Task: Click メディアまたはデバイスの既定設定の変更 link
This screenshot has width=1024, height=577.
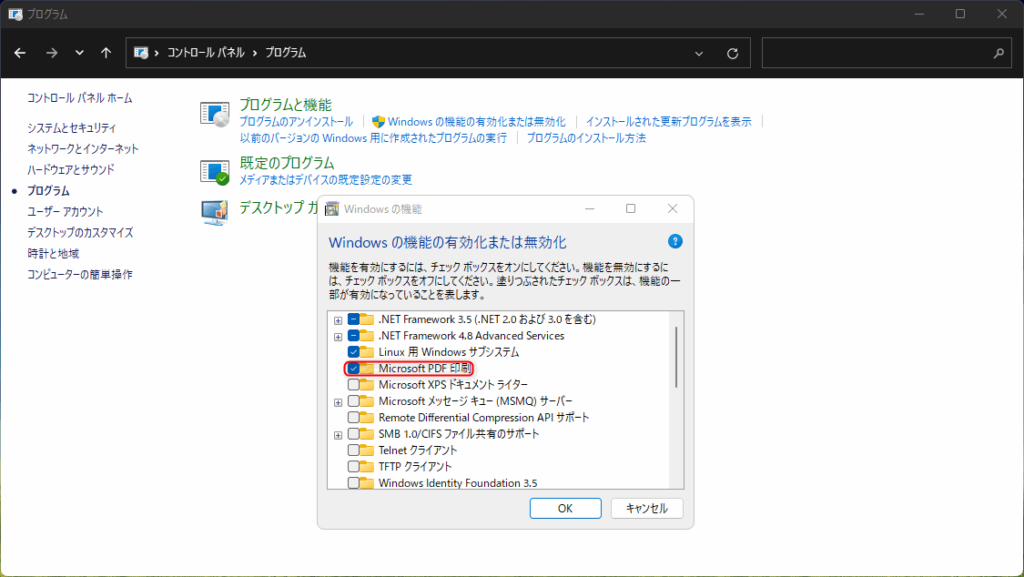Action: tap(325, 179)
